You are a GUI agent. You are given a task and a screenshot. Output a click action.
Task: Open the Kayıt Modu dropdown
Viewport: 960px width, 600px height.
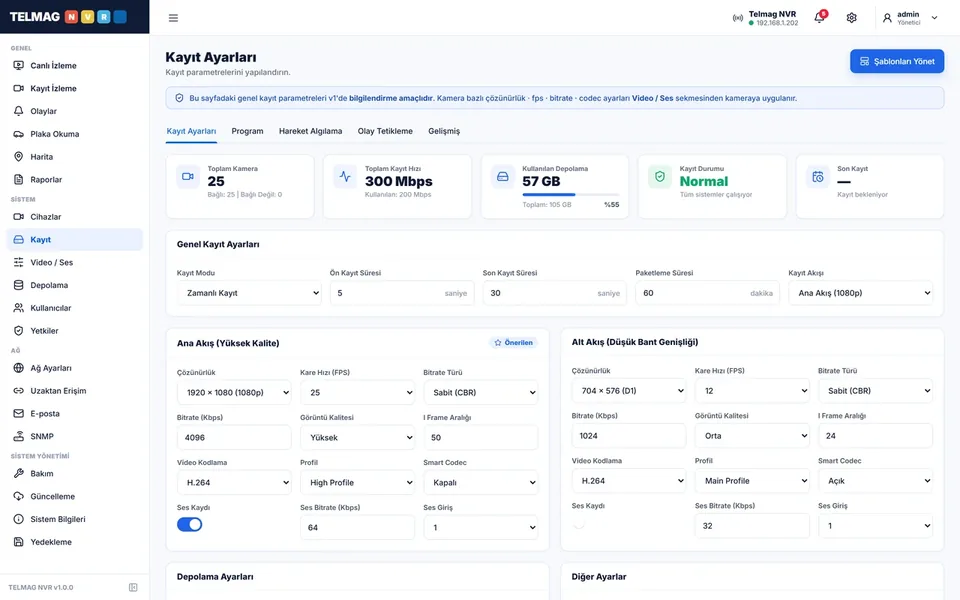click(249, 293)
